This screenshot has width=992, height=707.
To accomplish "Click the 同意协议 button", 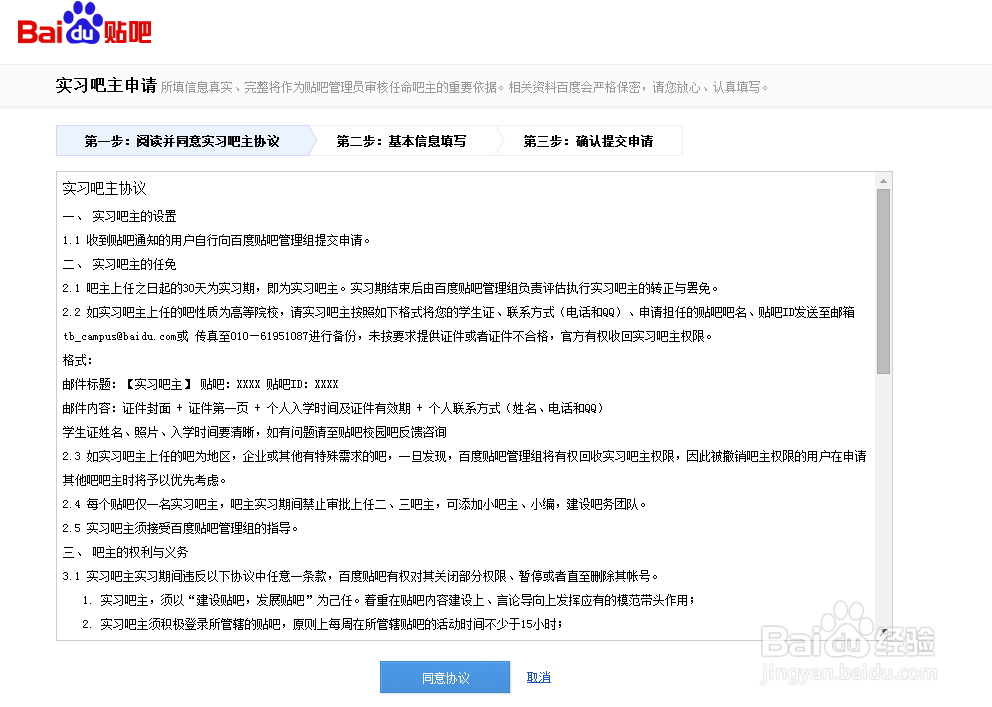I will (x=444, y=677).
